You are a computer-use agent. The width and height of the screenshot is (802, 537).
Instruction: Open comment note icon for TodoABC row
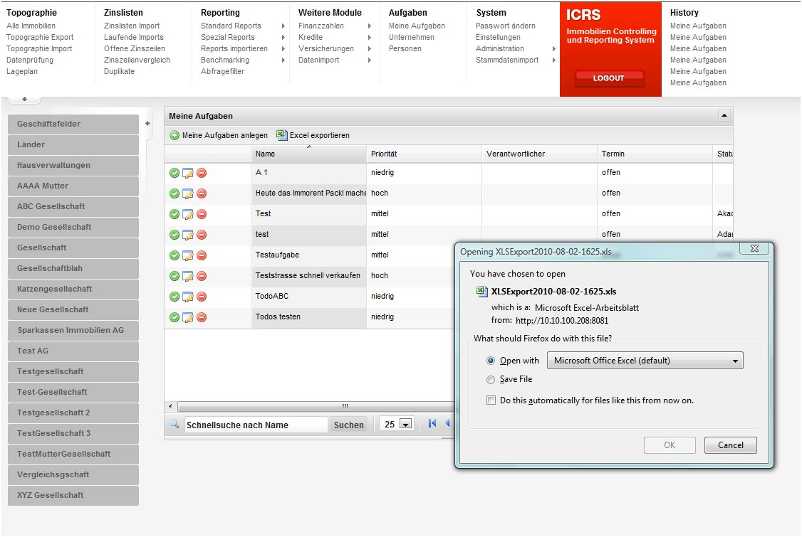click(187, 297)
